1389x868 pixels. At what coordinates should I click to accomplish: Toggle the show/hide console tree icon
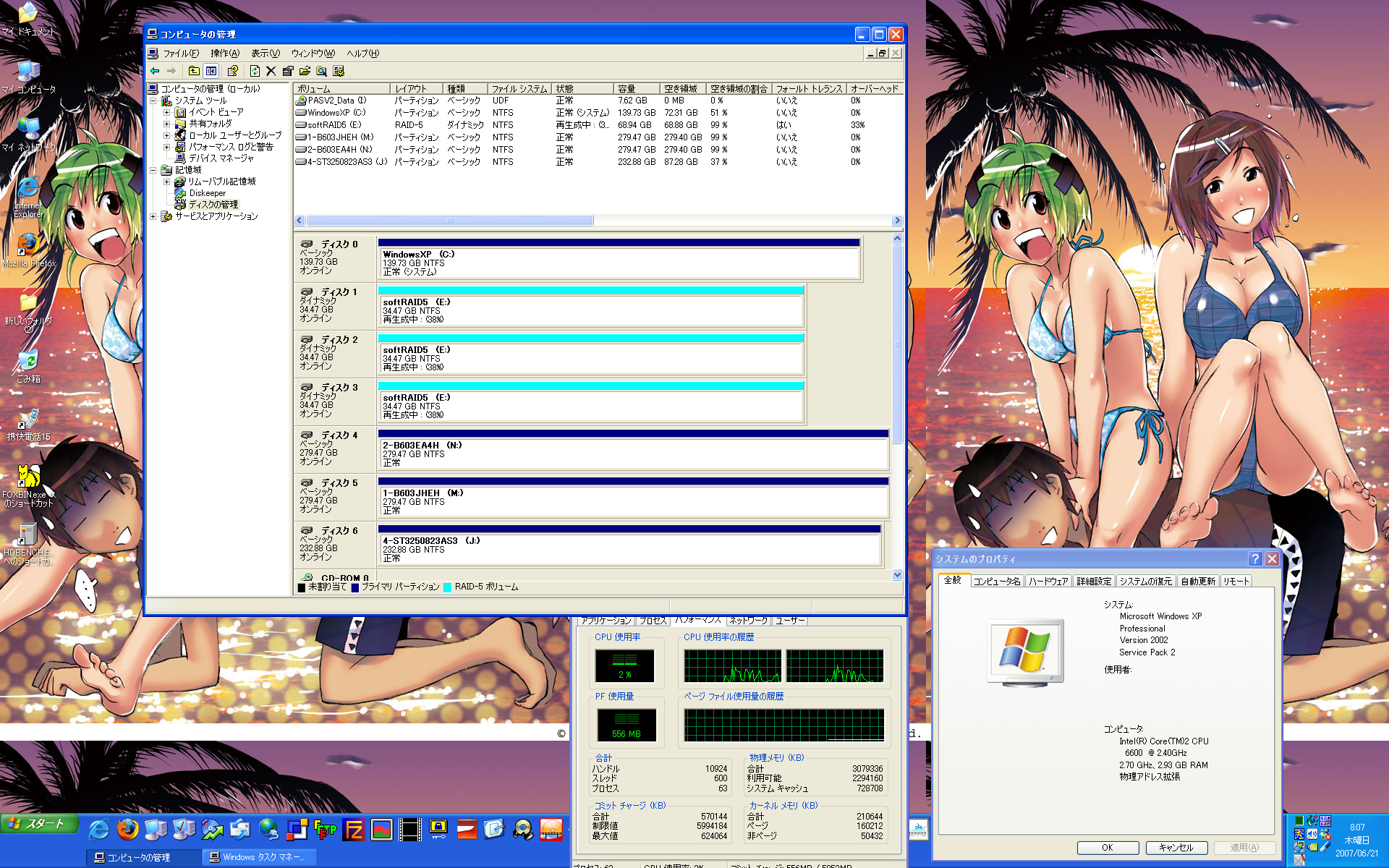[211, 71]
